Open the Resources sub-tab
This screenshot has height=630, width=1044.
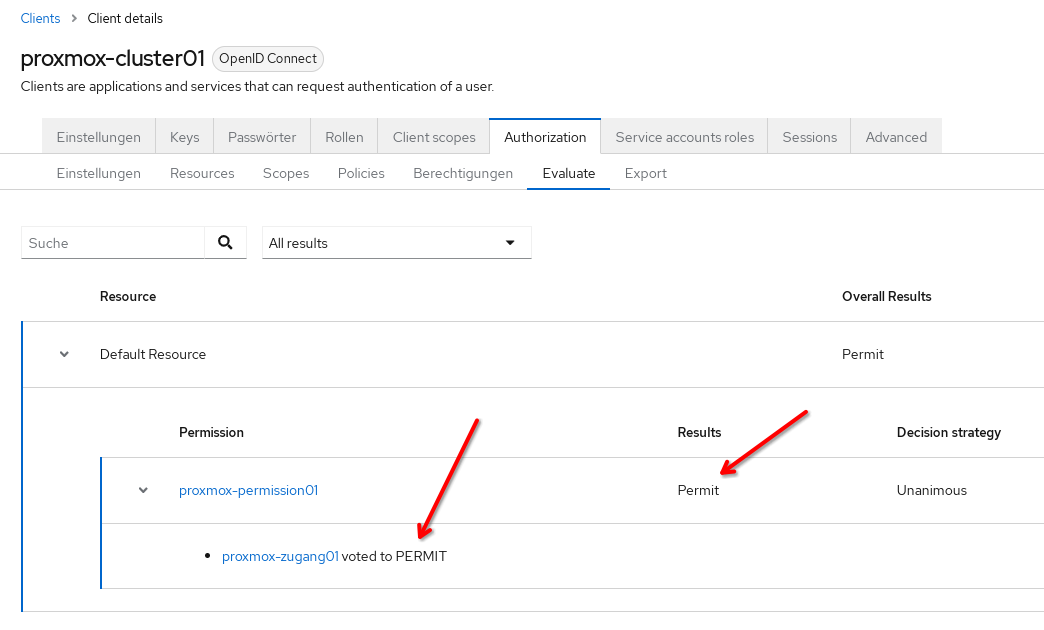[202, 173]
